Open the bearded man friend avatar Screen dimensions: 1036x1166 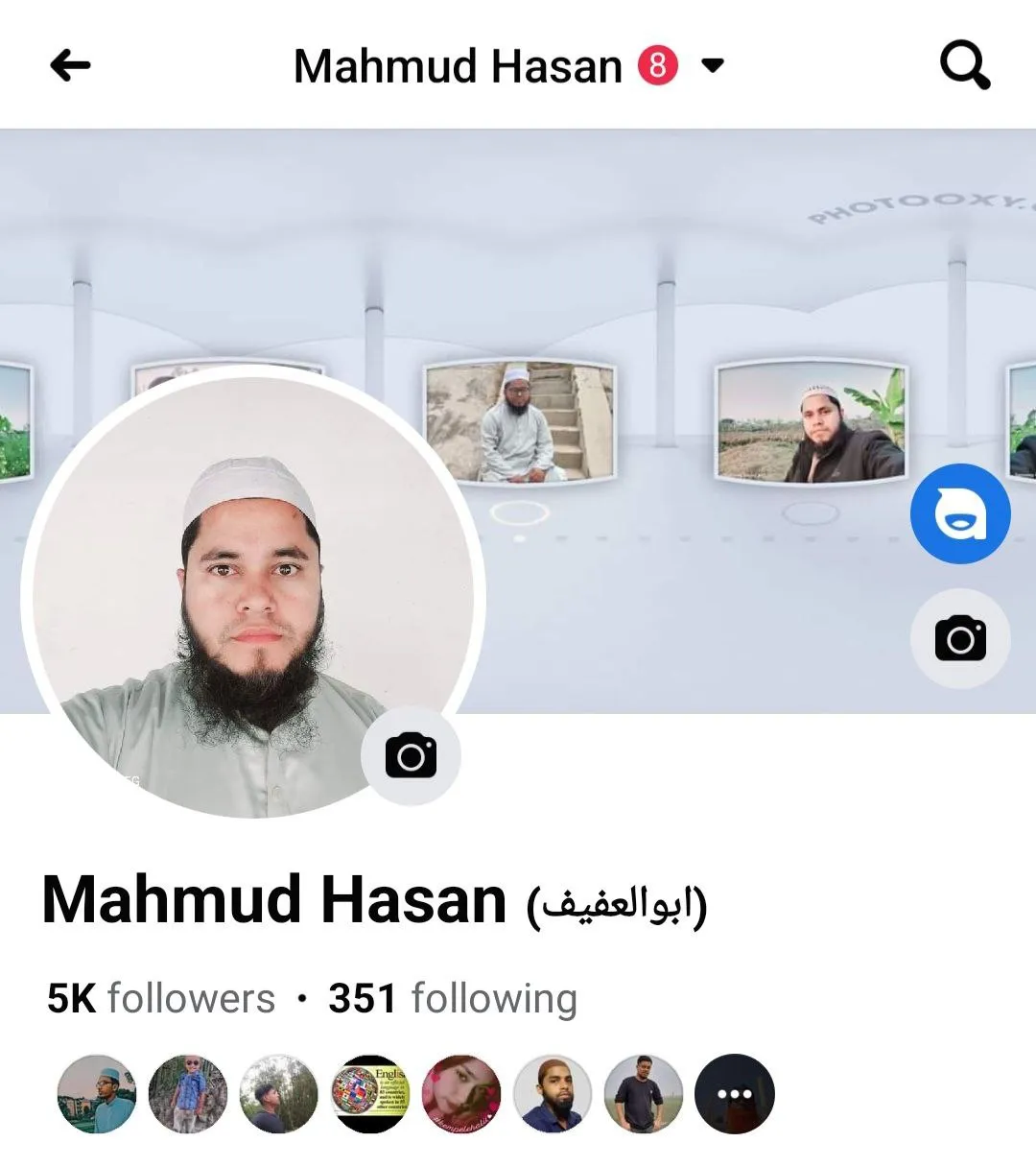click(x=553, y=1094)
